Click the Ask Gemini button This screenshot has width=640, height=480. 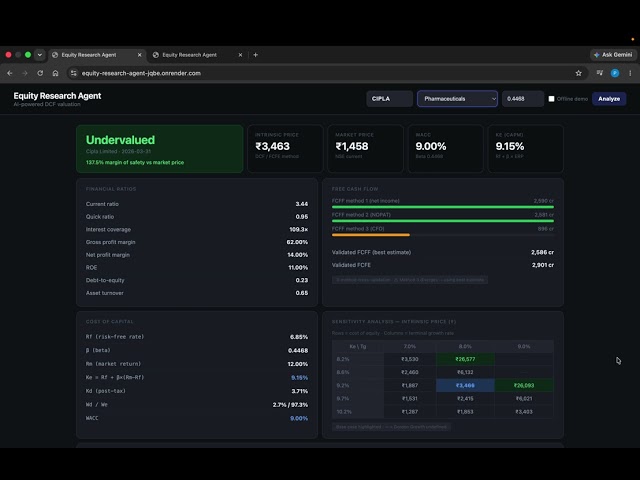613,55
